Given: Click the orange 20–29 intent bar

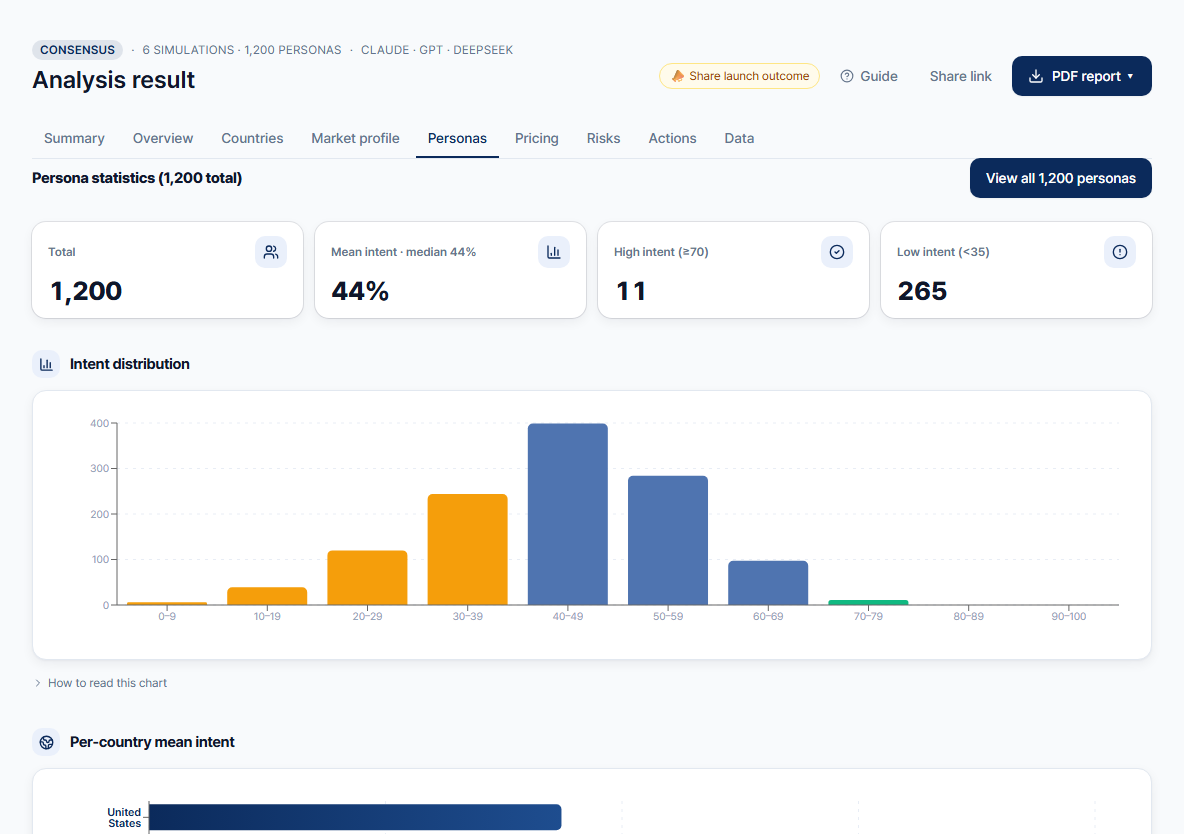Looking at the screenshot, I should coord(367,578).
